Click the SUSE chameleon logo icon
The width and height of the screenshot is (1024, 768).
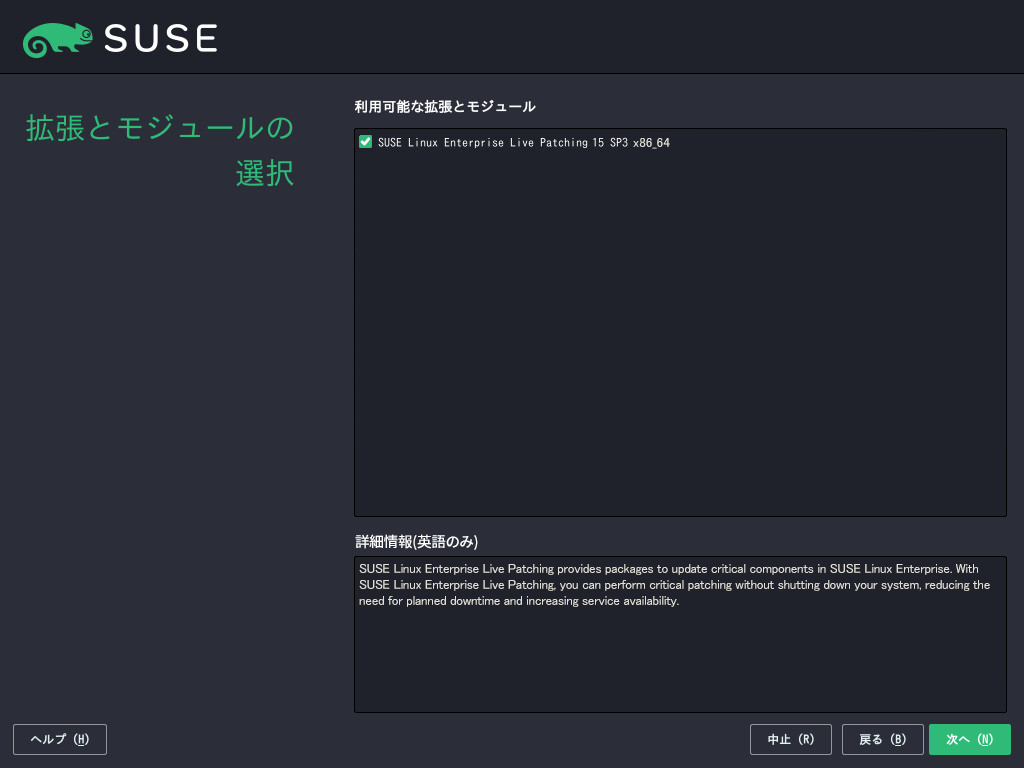coord(58,39)
